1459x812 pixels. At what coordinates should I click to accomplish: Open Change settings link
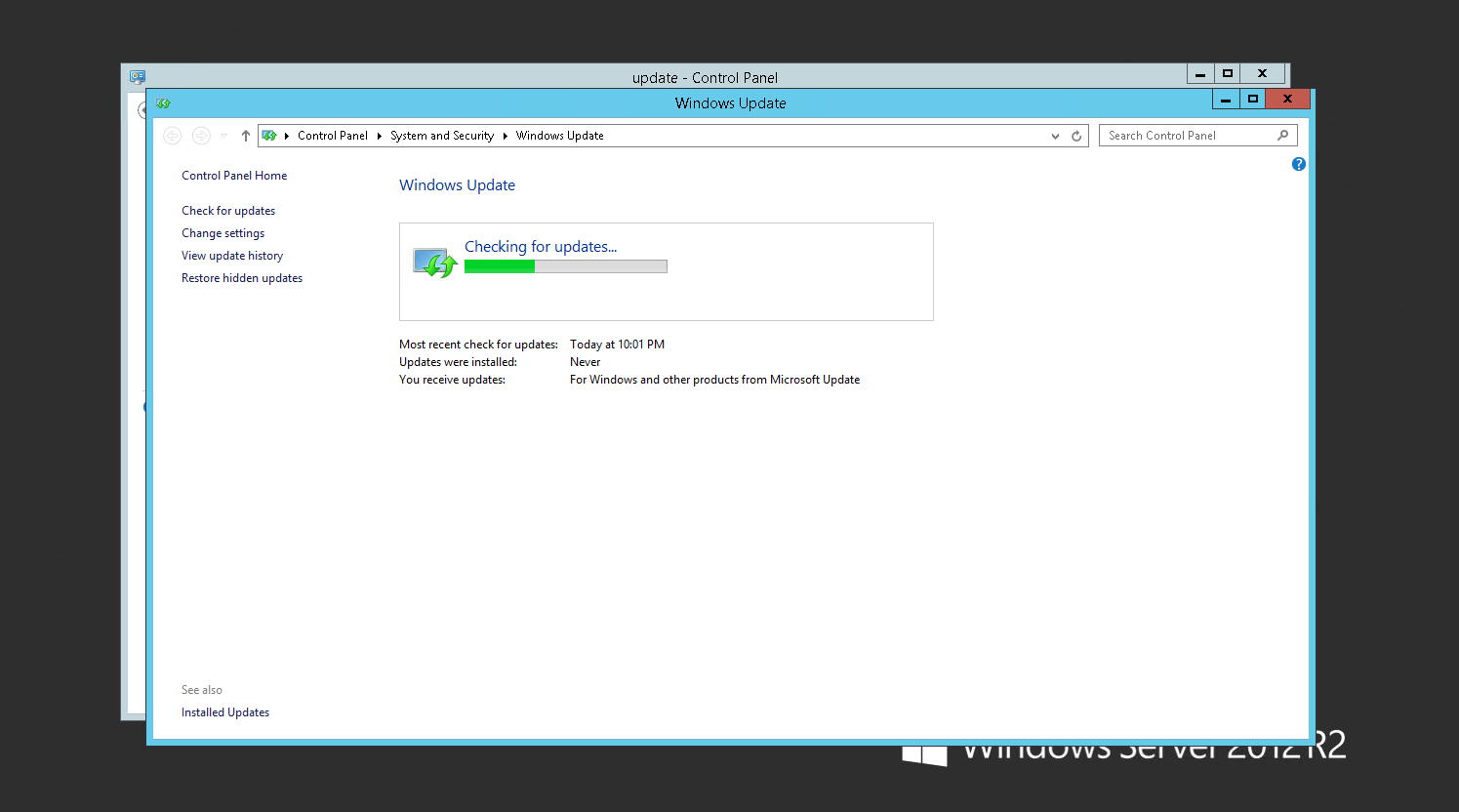point(223,233)
